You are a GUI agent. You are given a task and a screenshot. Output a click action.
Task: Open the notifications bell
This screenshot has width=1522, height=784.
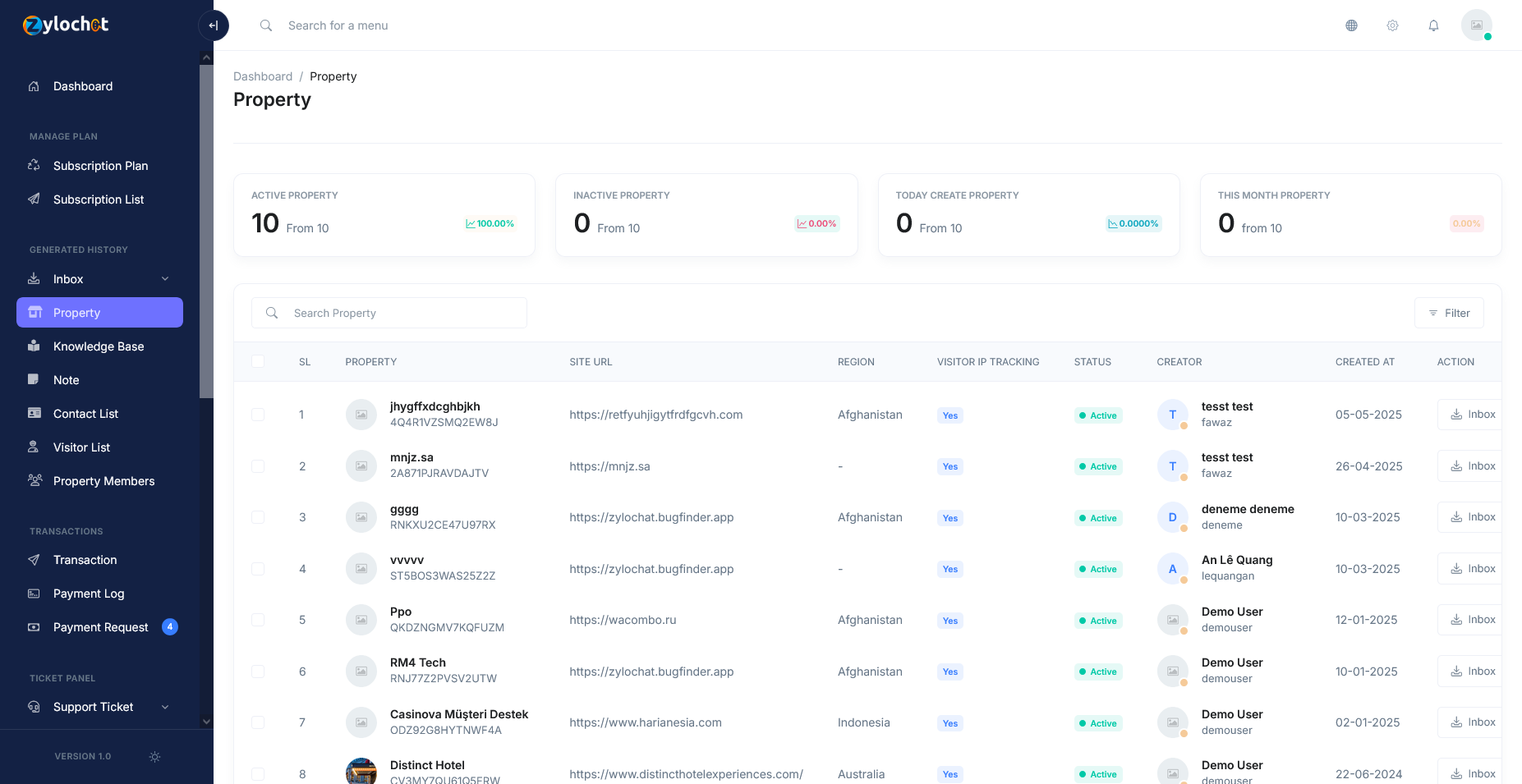[1433, 25]
